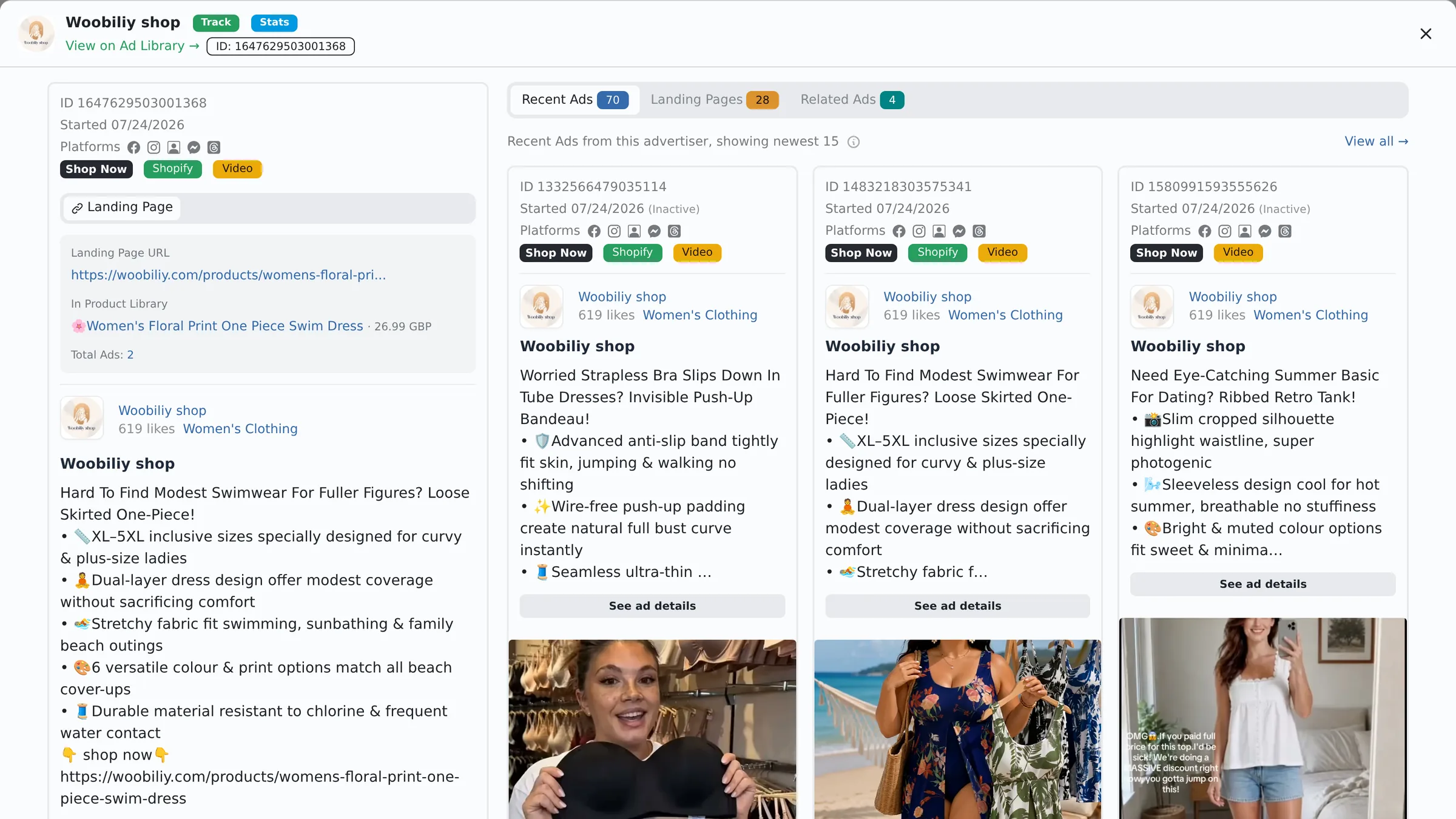This screenshot has height=819, width=1456.
Task: Open View all recent ads link
Action: 1376,141
